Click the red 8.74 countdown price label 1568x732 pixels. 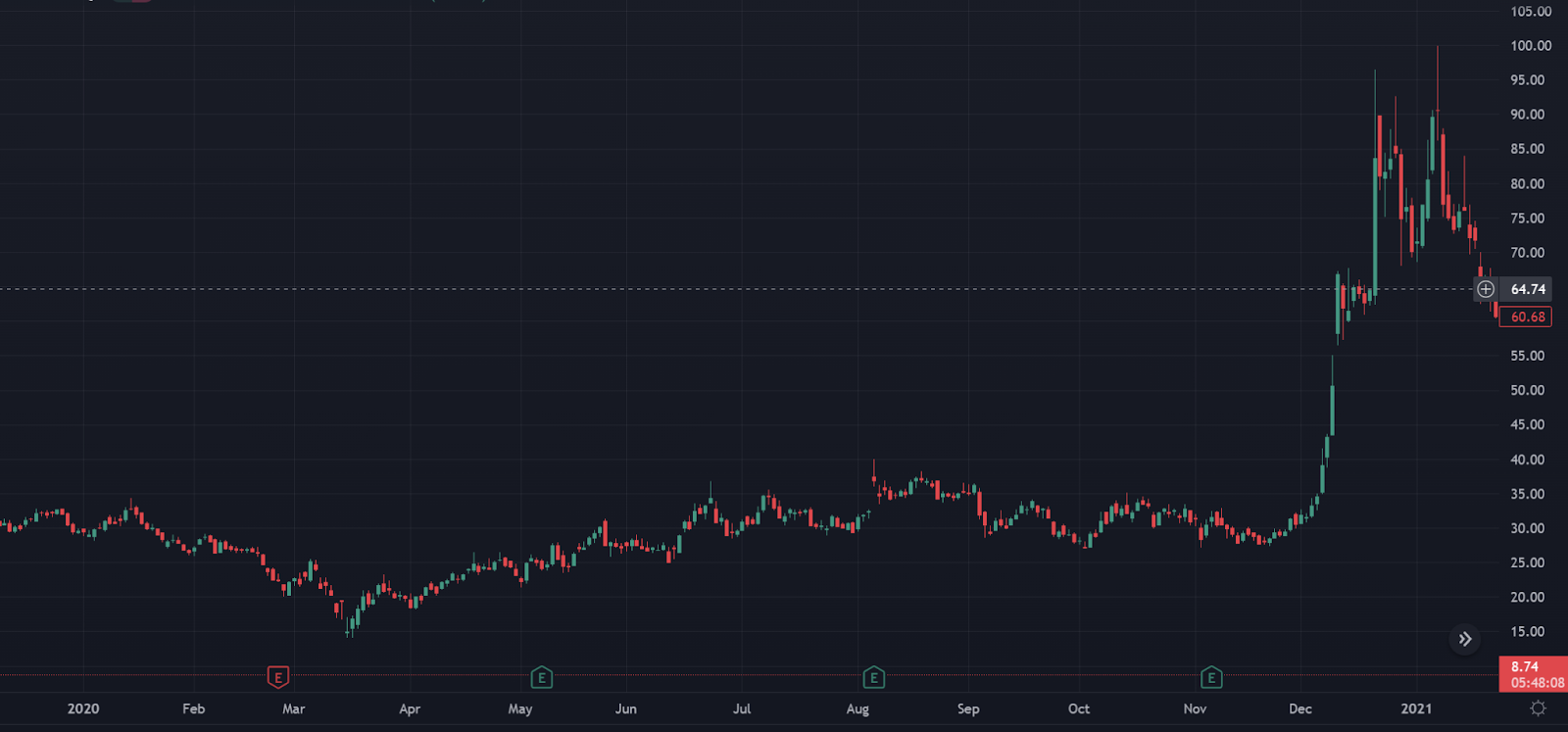pos(1534,674)
